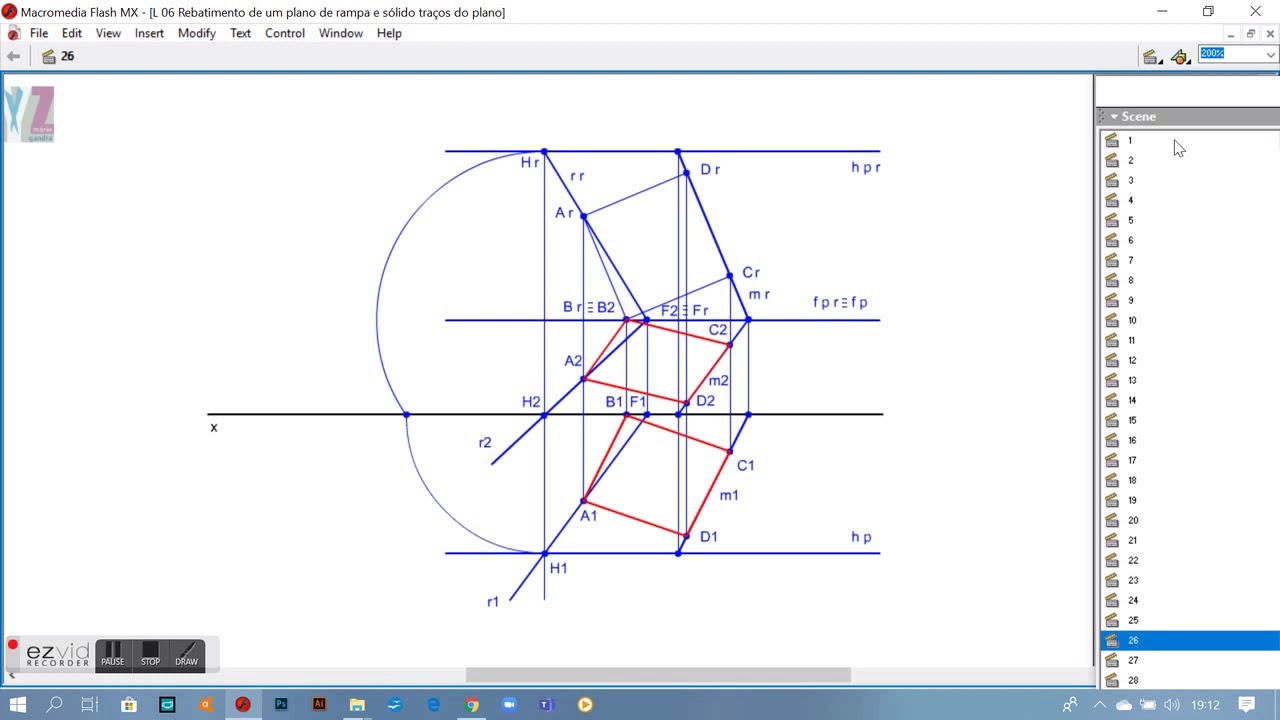Select scene 16 in Scene panel
Viewport: 1280px width, 720px height.
[1190, 440]
